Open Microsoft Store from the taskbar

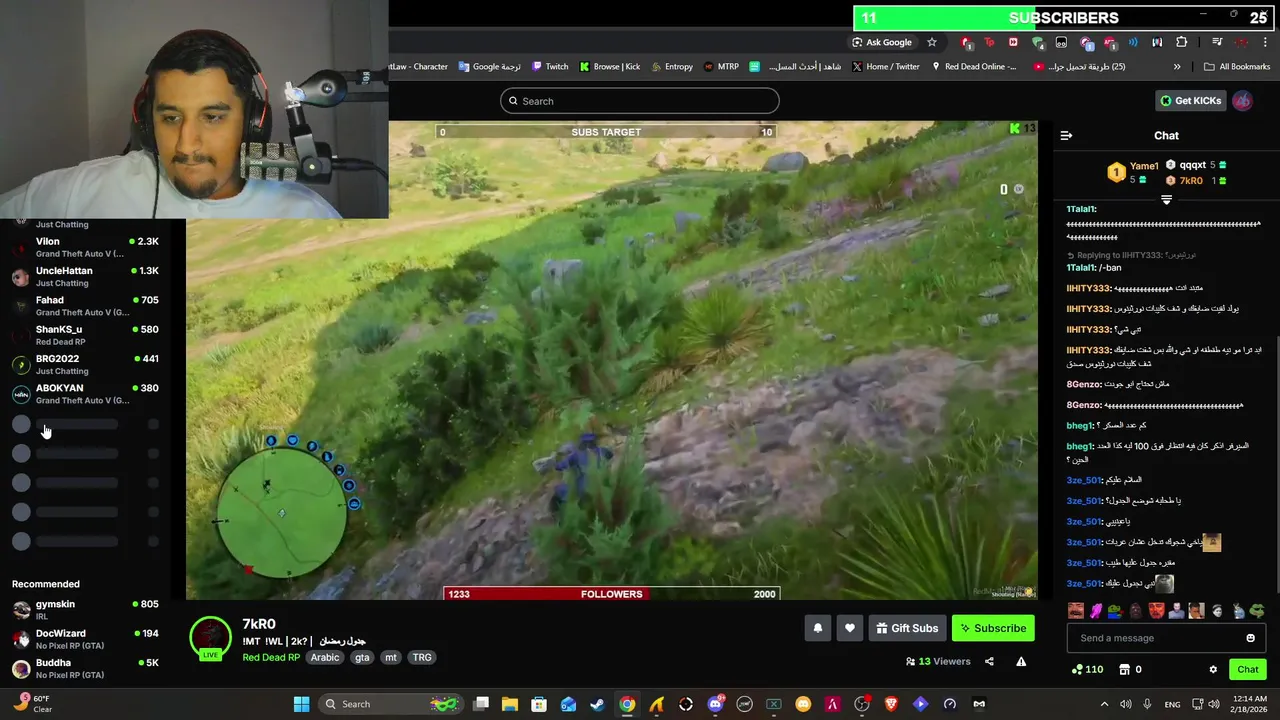coord(539,704)
